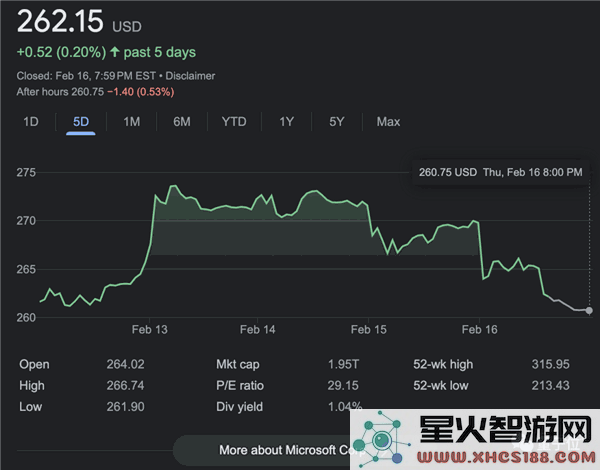Click the −1.40 (0.53%) after-hours change

[x=141, y=92]
